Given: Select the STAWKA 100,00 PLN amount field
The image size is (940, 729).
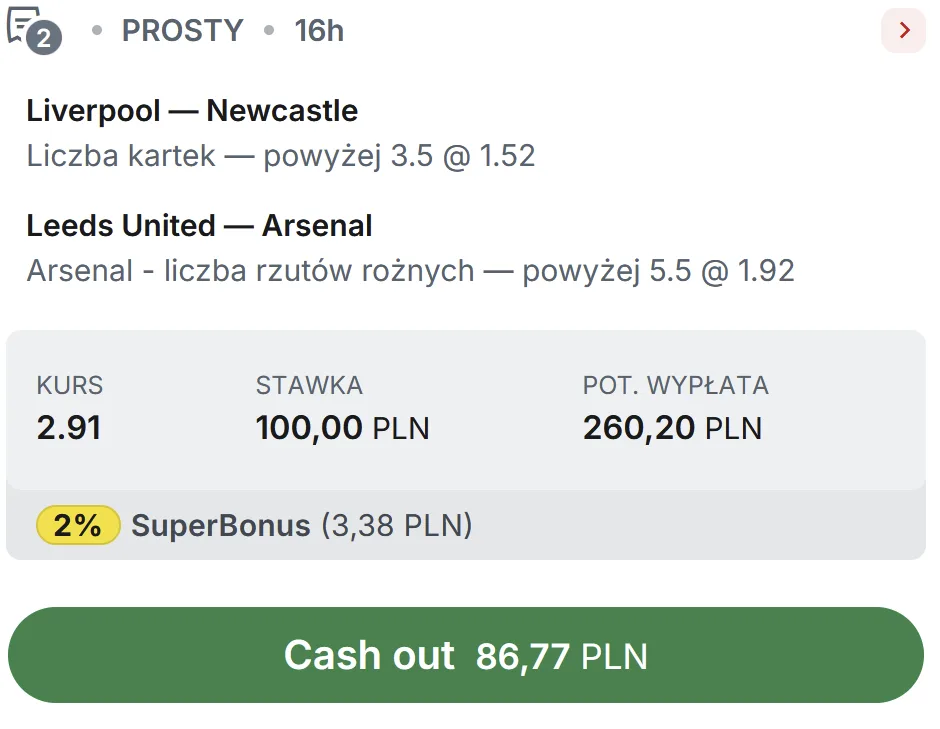Looking at the screenshot, I should pyautogui.click(x=342, y=428).
